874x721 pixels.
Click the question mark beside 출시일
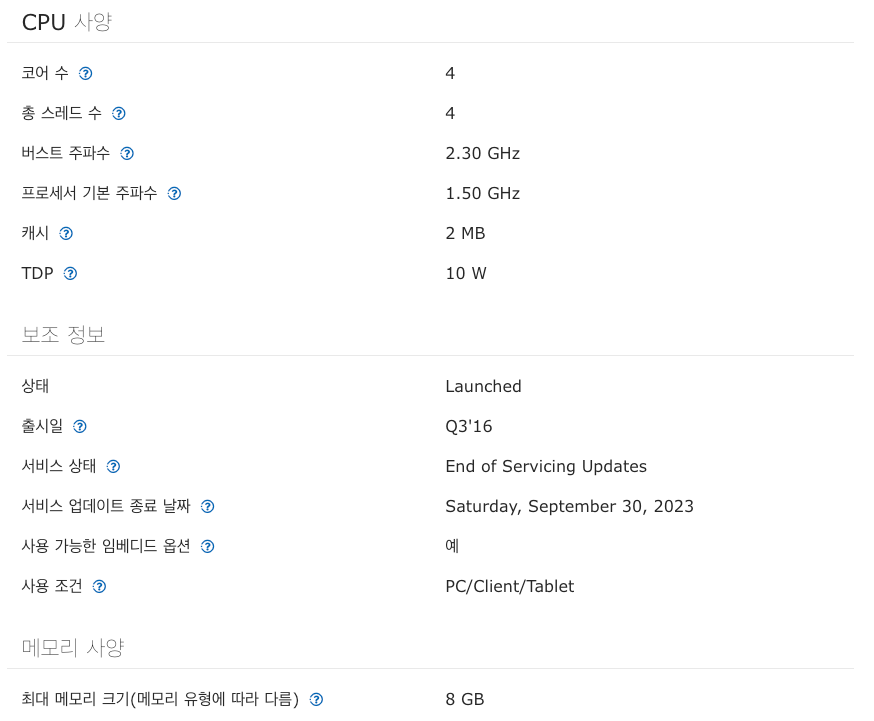[x=80, y=427]
